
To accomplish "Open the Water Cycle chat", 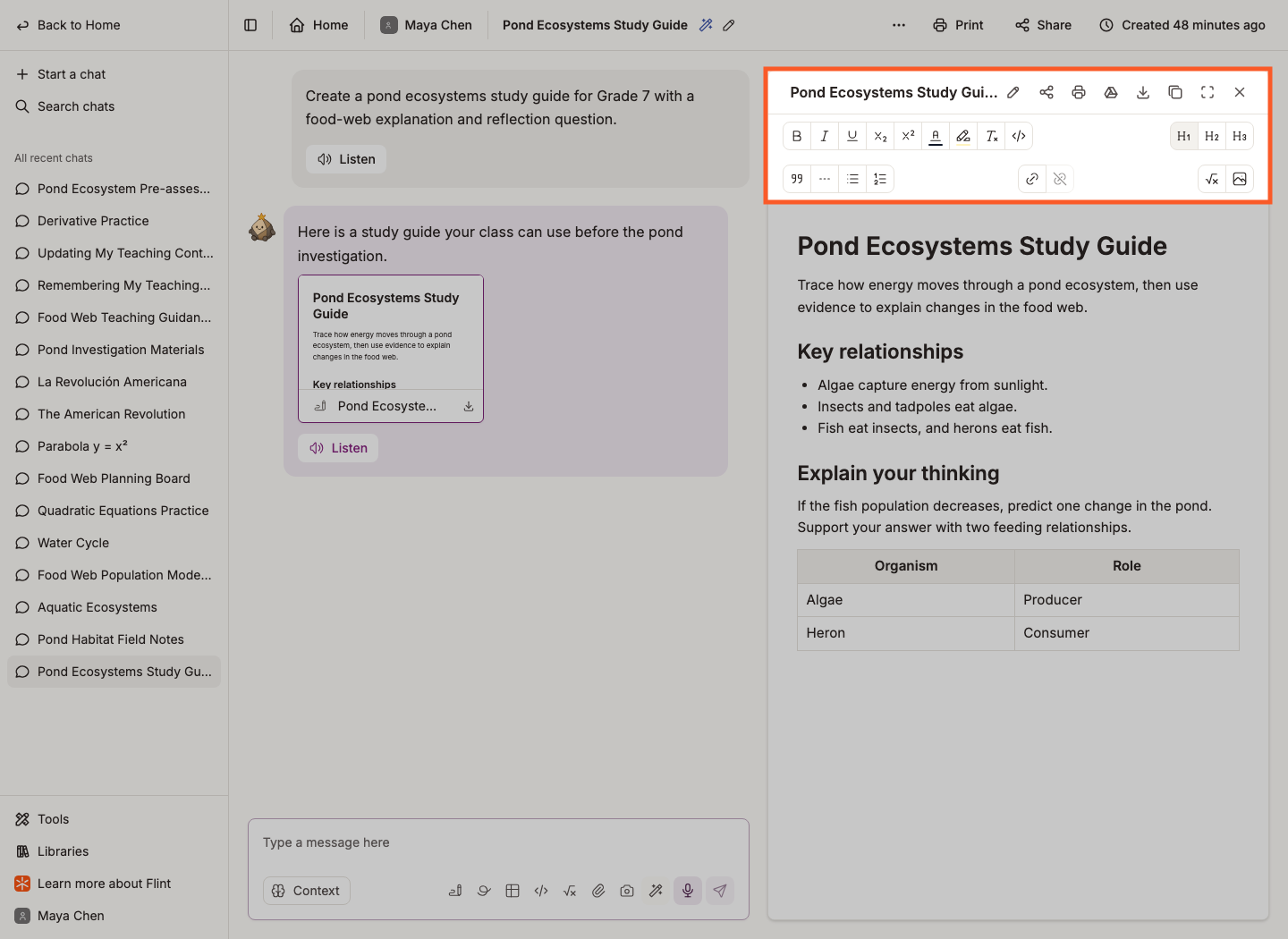I will 114,543.
